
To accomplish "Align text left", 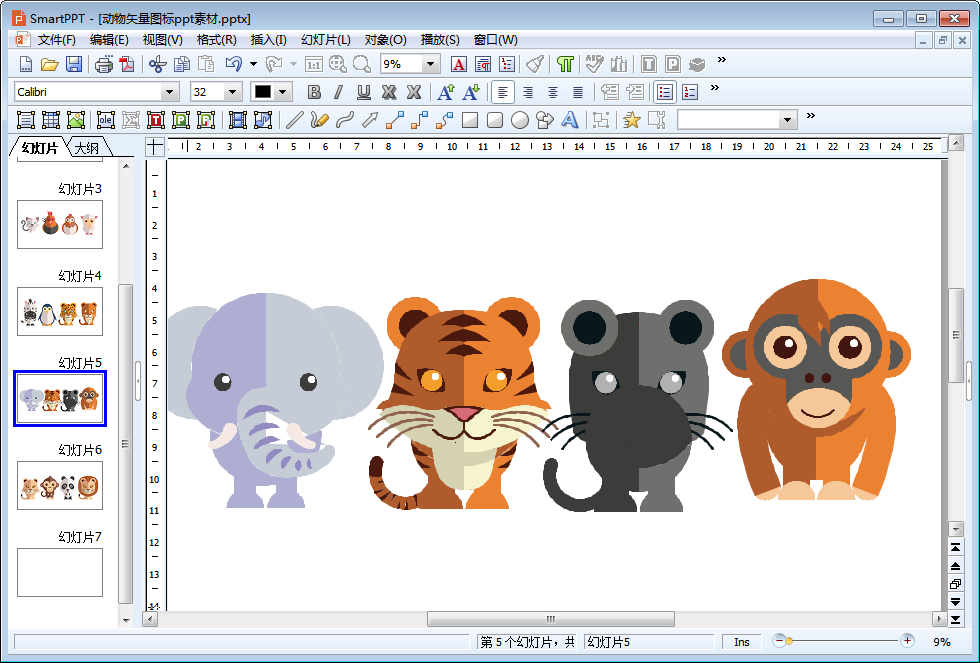I will tap(502, 92).
